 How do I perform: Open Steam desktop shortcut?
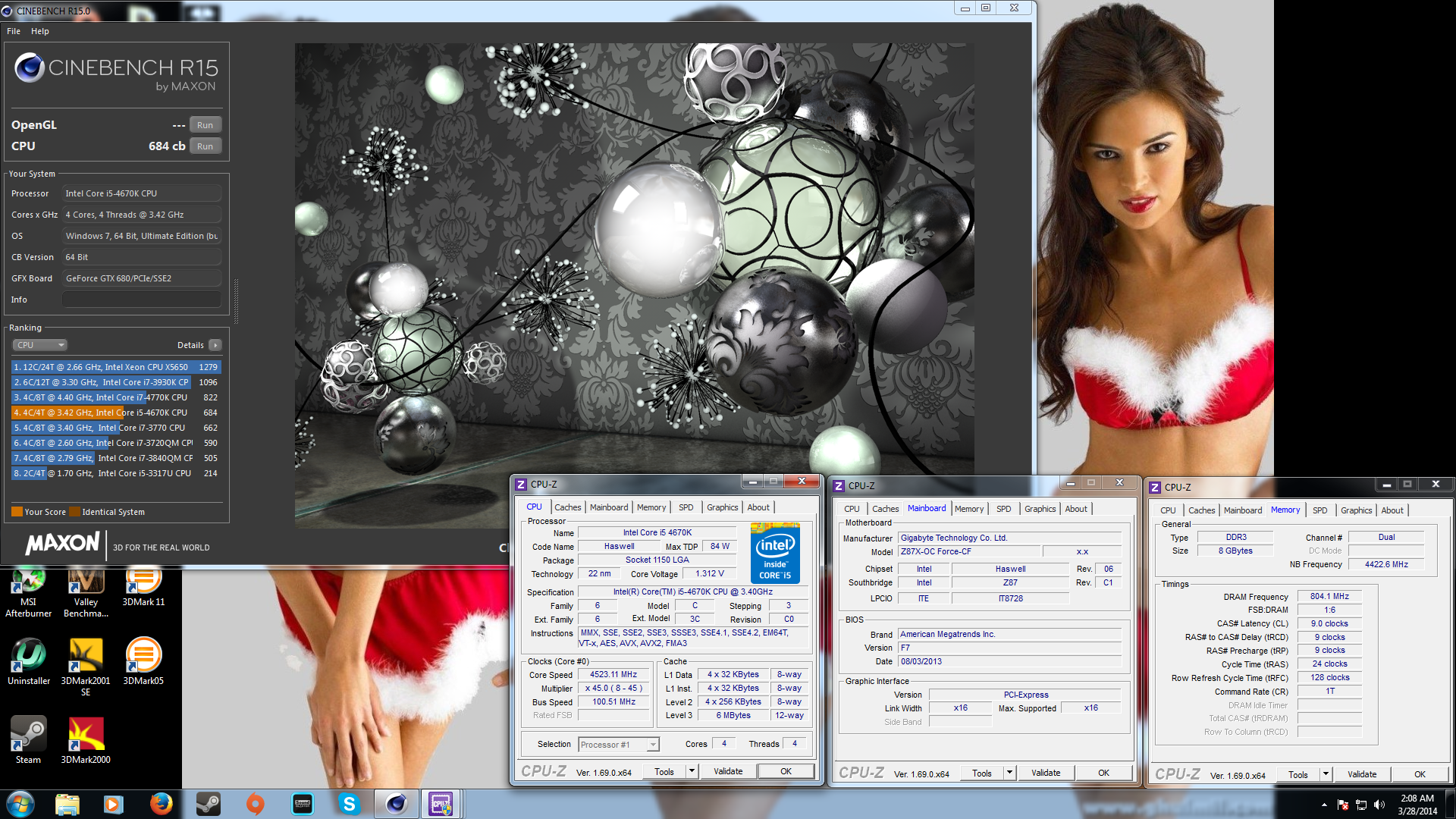[29, 740]
